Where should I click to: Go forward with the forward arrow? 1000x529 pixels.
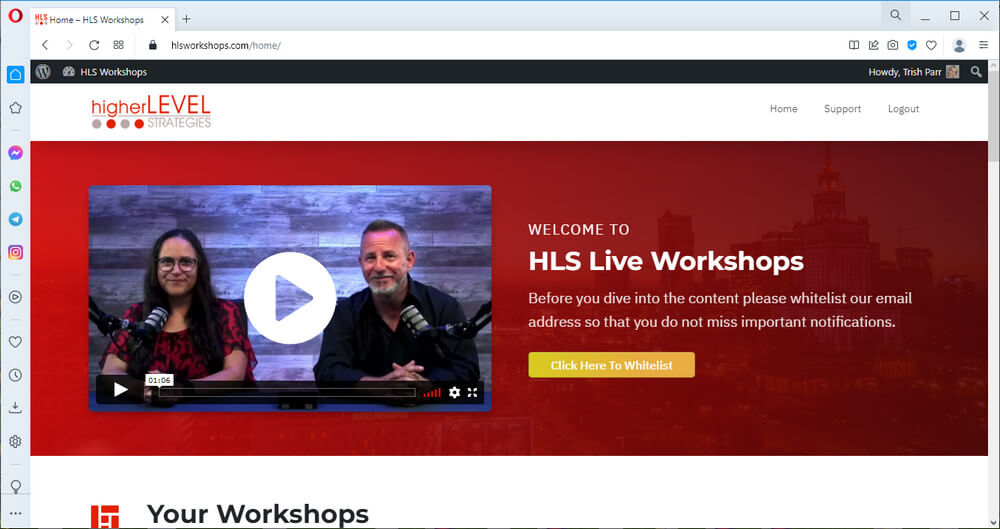click(69, 45)
